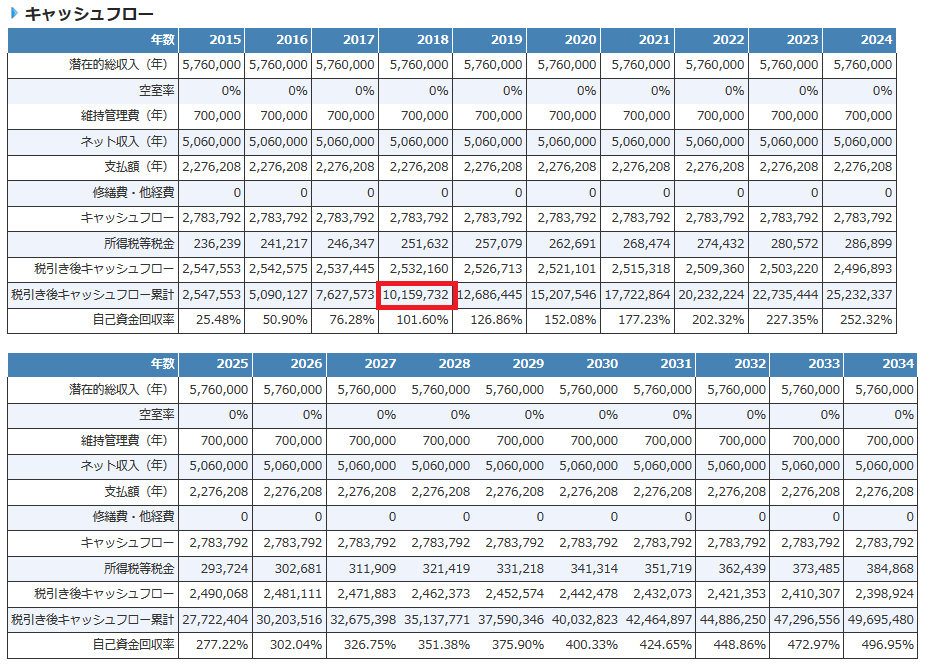Click the 49,695,480 cumulative cash flow cell
926x670 pixels.
tap(880, 620)
